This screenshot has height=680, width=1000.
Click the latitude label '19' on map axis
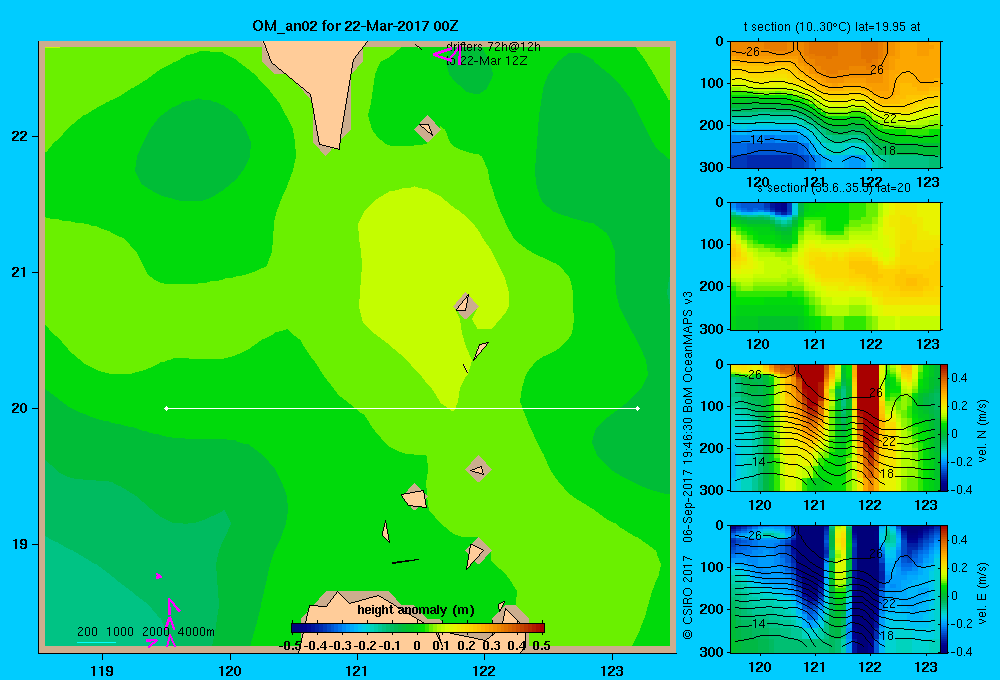[19, 544]
